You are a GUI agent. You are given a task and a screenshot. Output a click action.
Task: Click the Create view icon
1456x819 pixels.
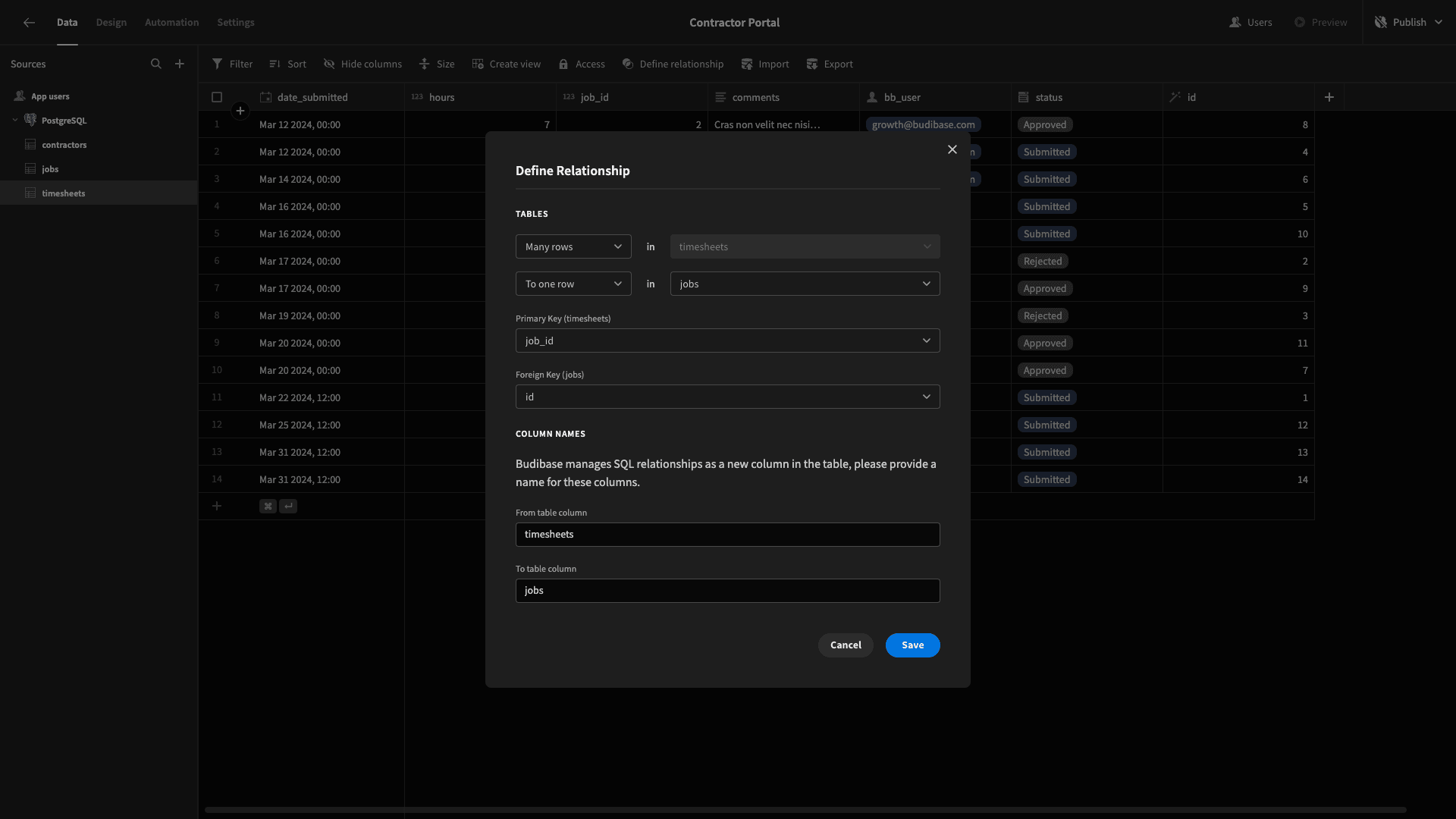[478, 64]
